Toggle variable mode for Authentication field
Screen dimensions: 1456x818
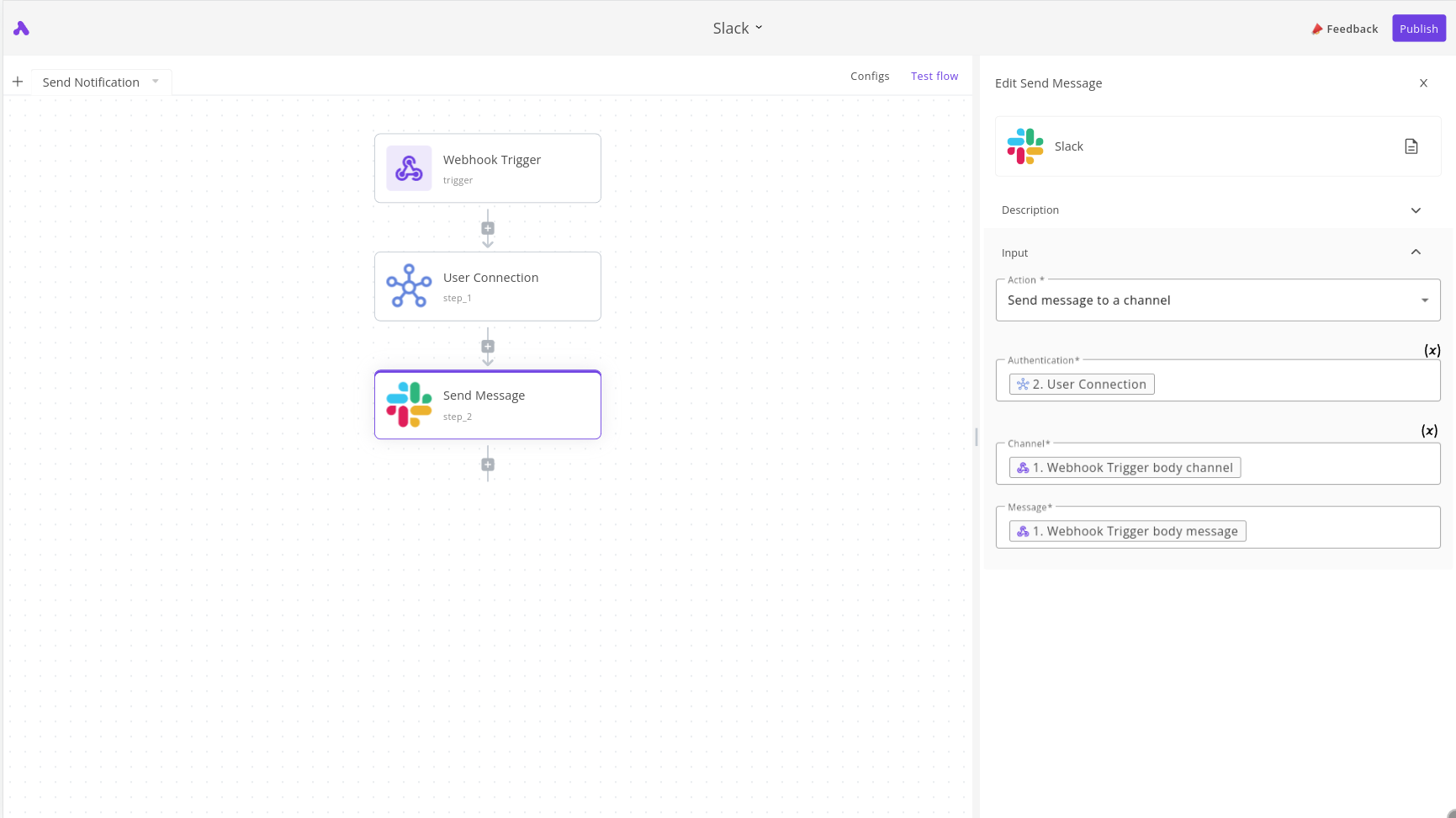[1432, 350]
